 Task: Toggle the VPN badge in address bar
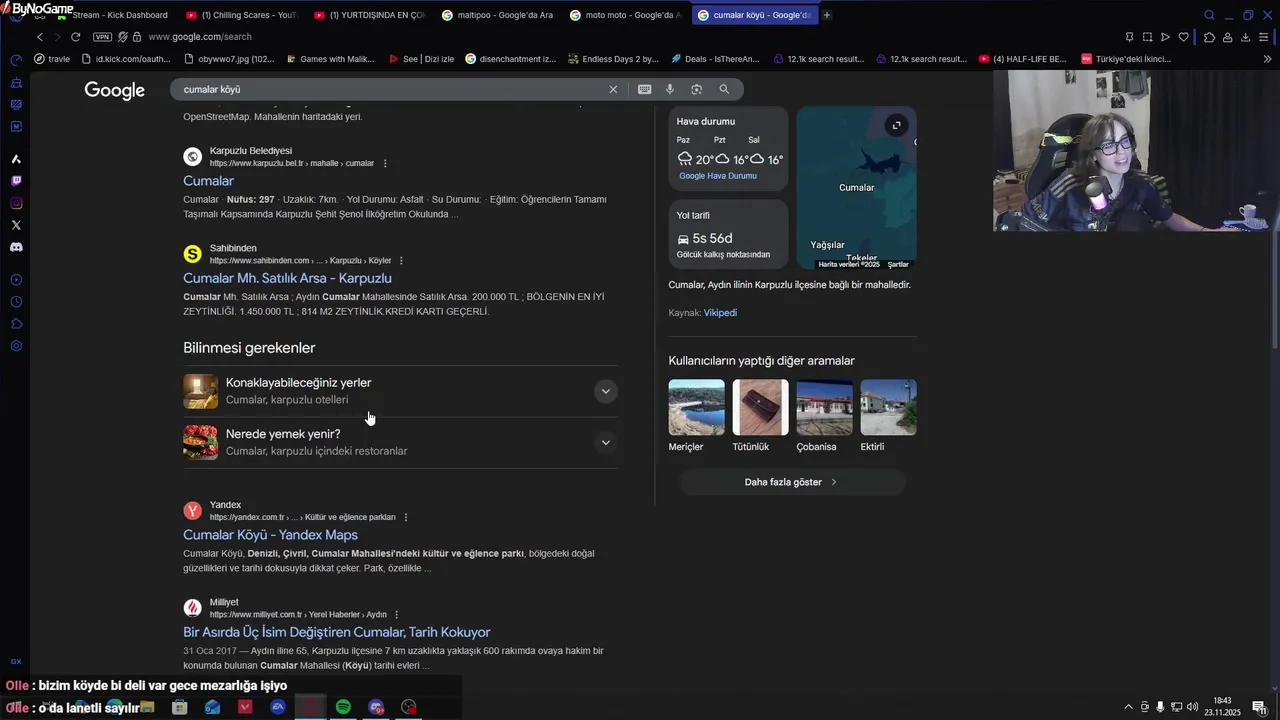coord(102,37)
